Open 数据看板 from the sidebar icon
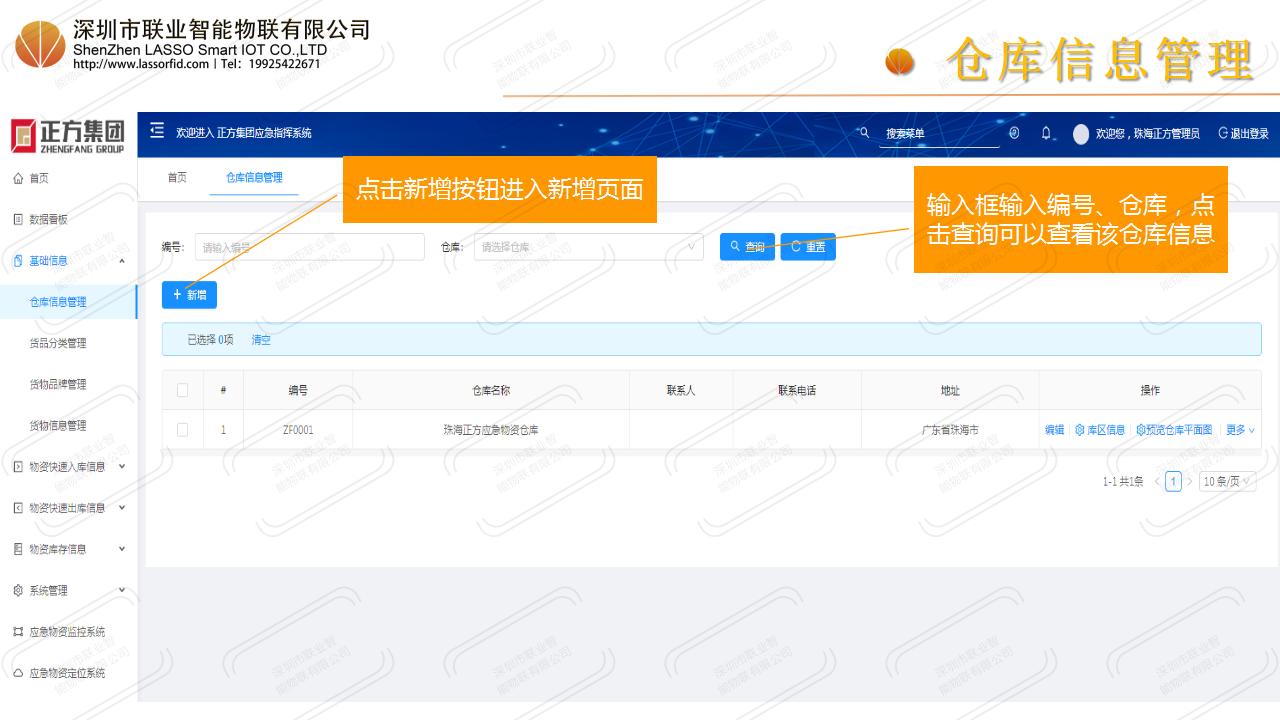This screenshot has width=1280, height=720. tap(17, 219)
